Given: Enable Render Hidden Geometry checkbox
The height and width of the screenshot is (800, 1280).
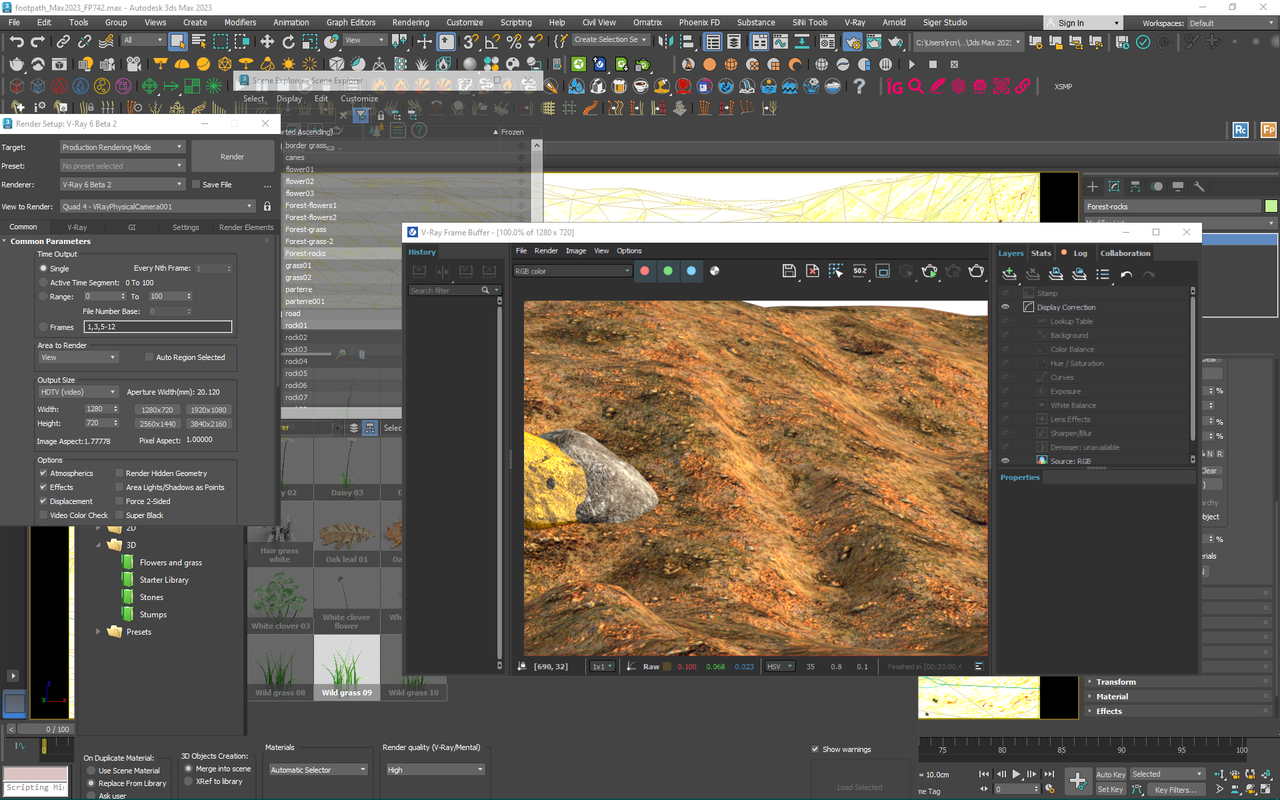Looking at the screenshot, I should [119, 473].
